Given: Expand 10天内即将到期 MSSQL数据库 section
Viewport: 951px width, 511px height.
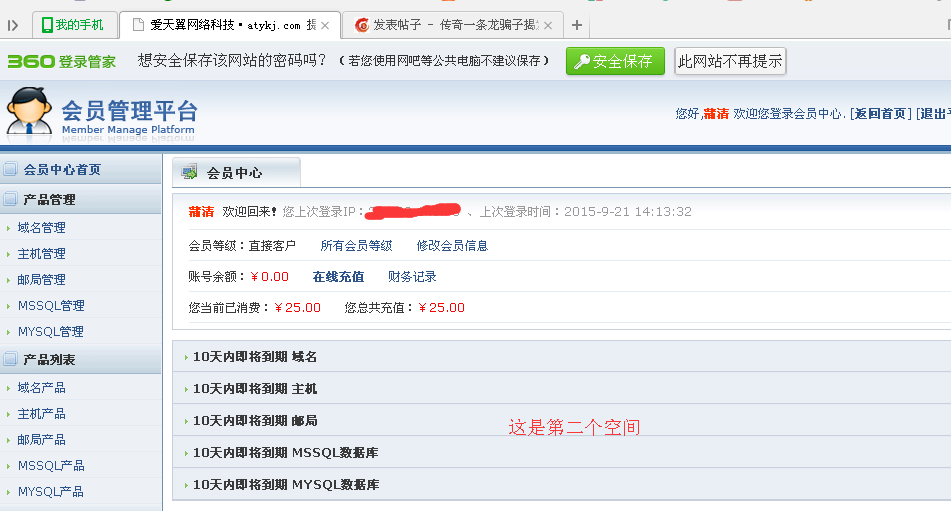Looking at the screenshot, I should [x=286, y=453].
